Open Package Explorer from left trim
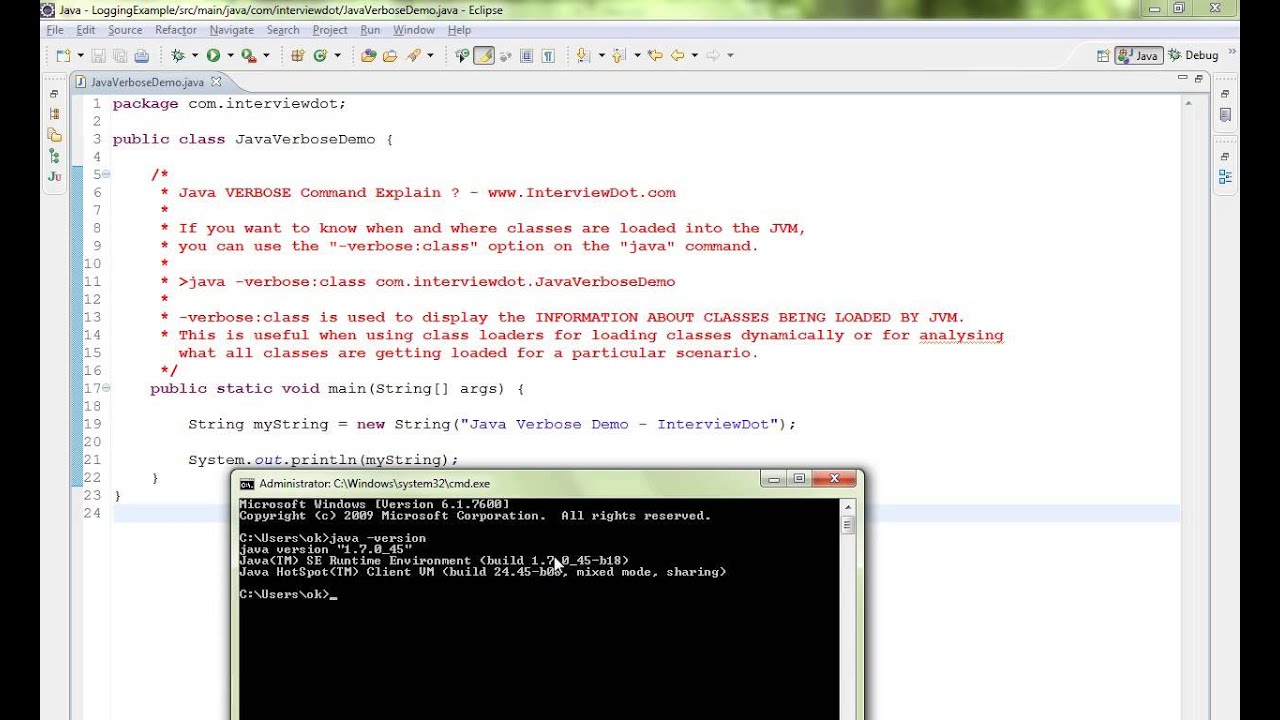1280x720 pixels. click(54, 114)
